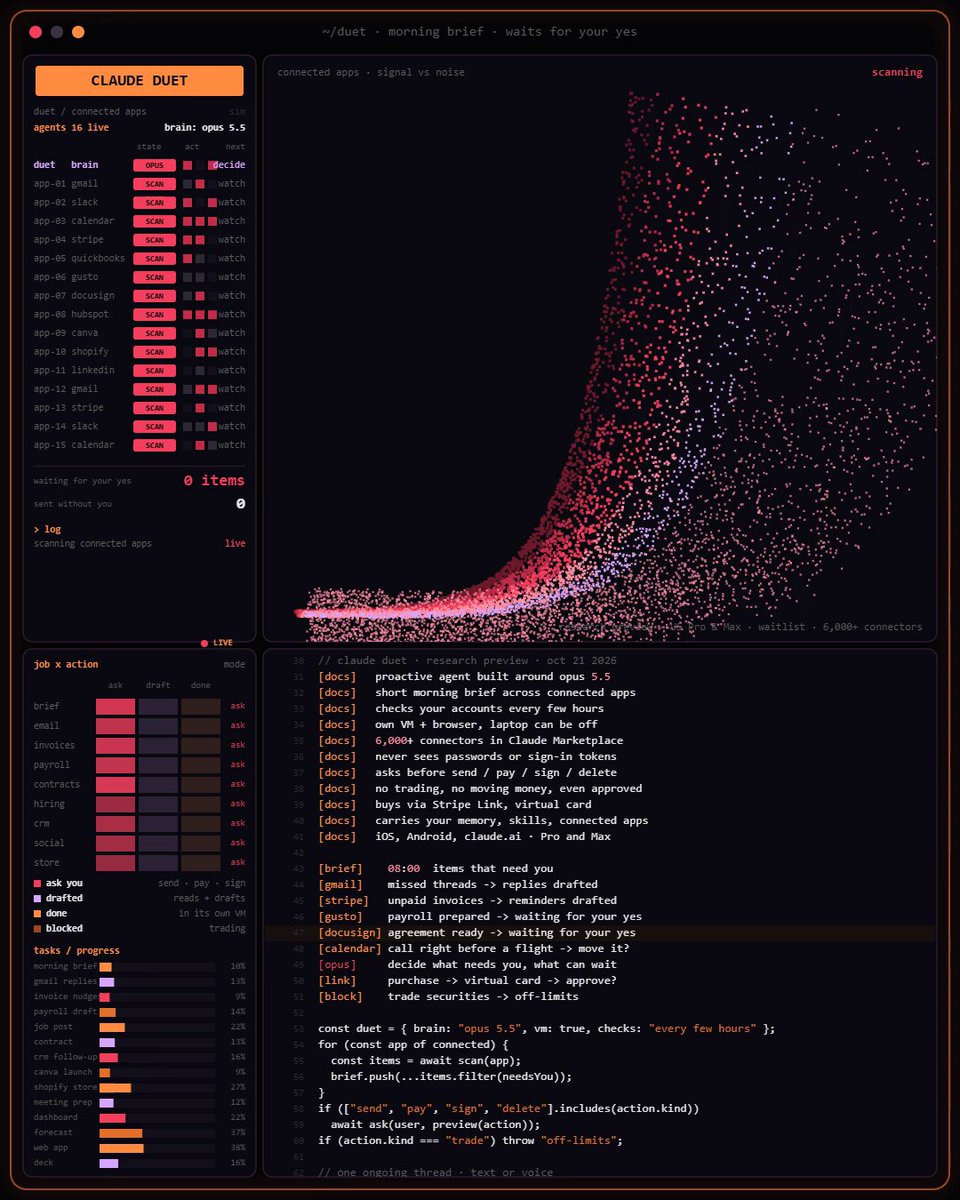
Task: Click the pink macOS-style window dot
Action: tap(36, 32)
